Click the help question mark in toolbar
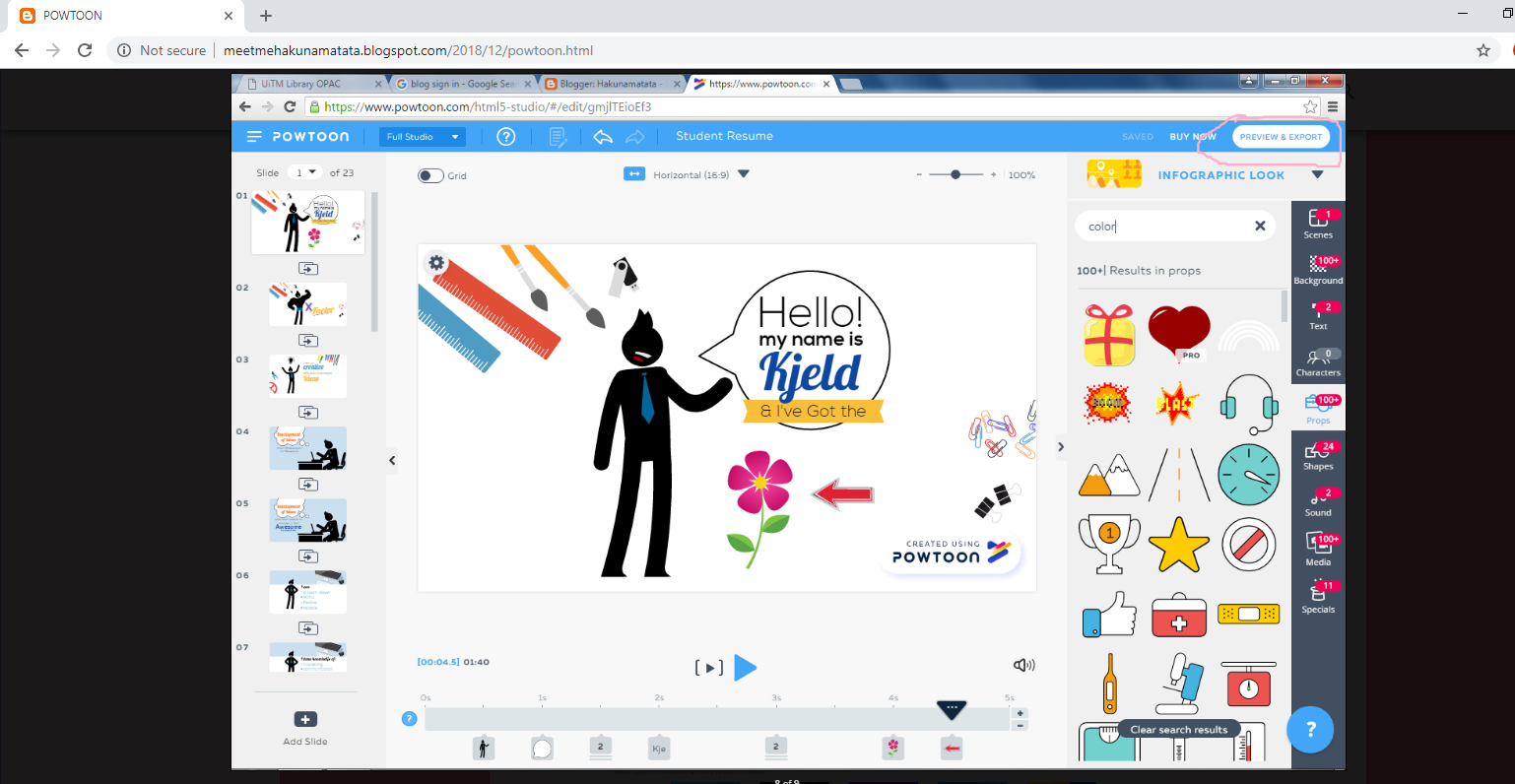This screenshot has width=1515, height=784. pyautogui.click(x=506, y=137)
